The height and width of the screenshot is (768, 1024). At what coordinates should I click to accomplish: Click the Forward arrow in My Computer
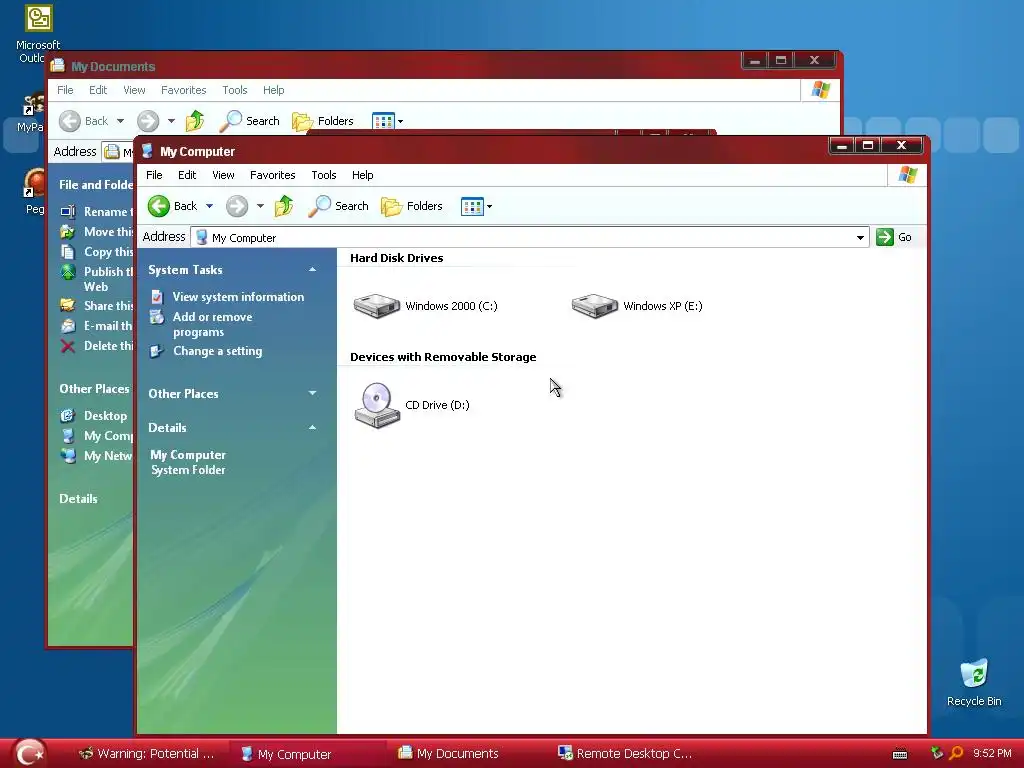tap(236, 206)
